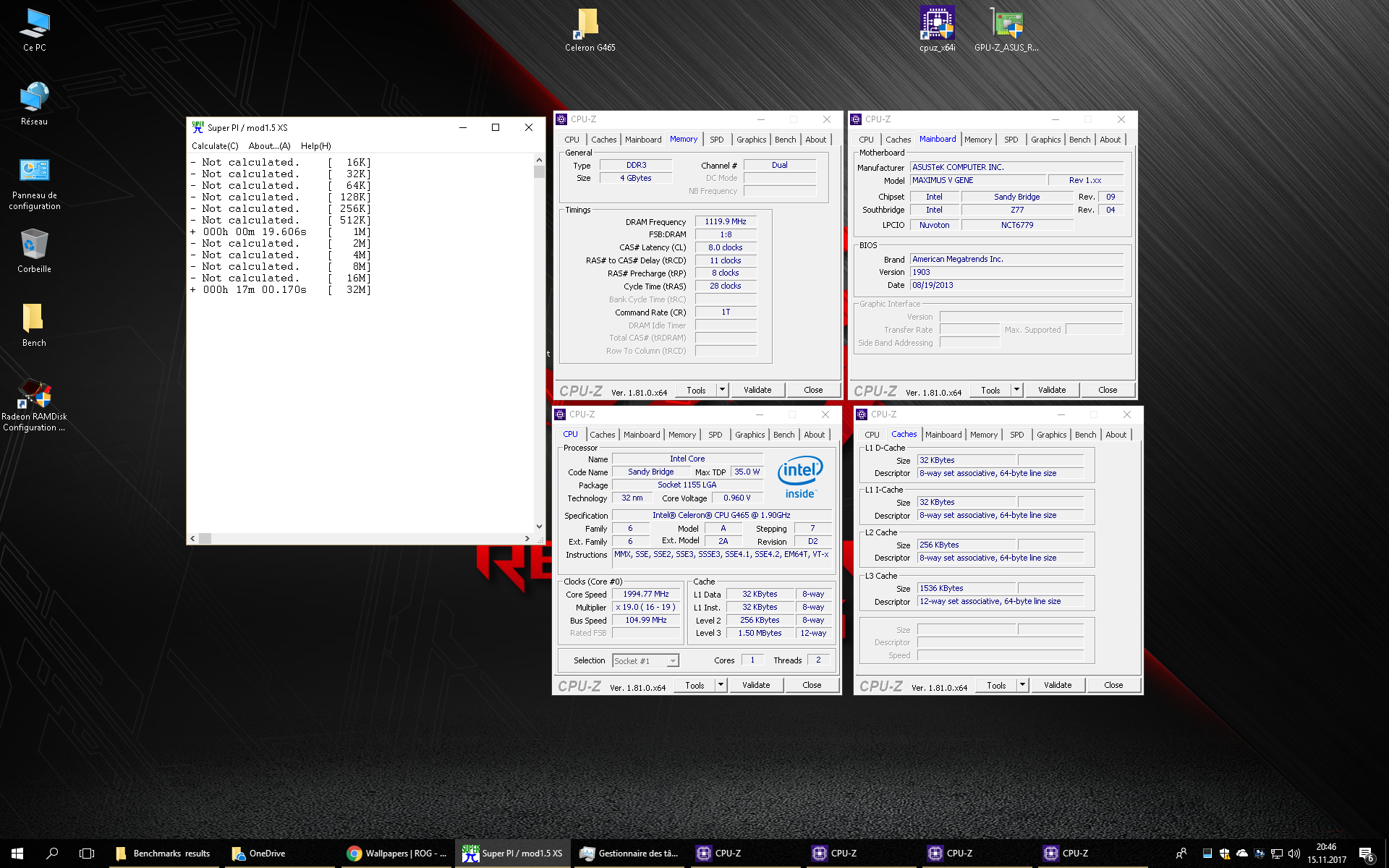Select Caches tab in Memory CPU-Z window
Viewport: 1389px width, 868px height.
click(x=603, y=140)
